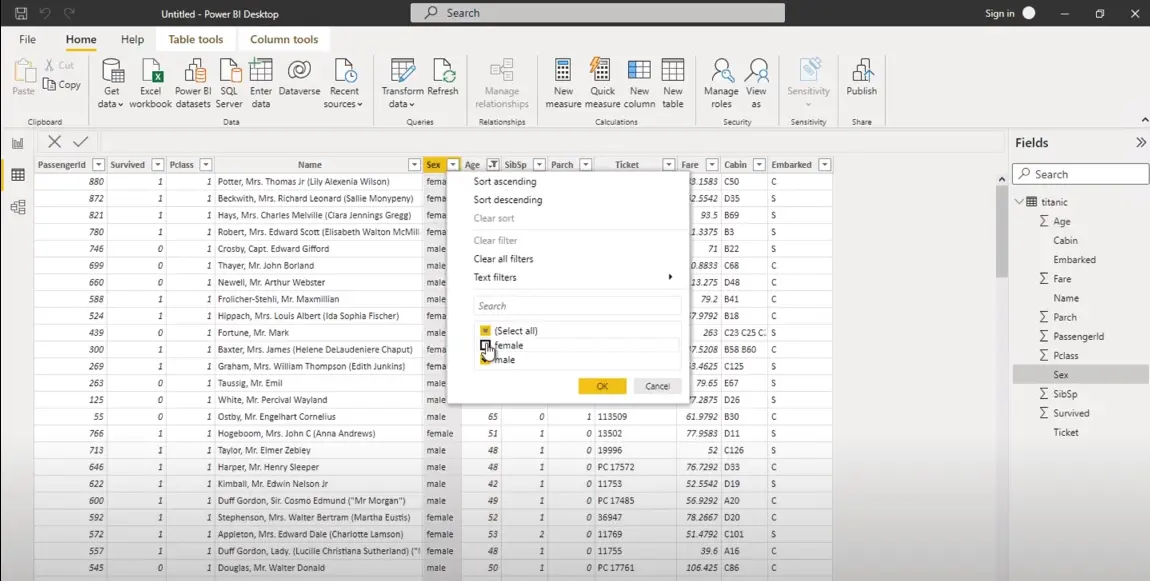Select the Age field in Fields

point(1061,222)
